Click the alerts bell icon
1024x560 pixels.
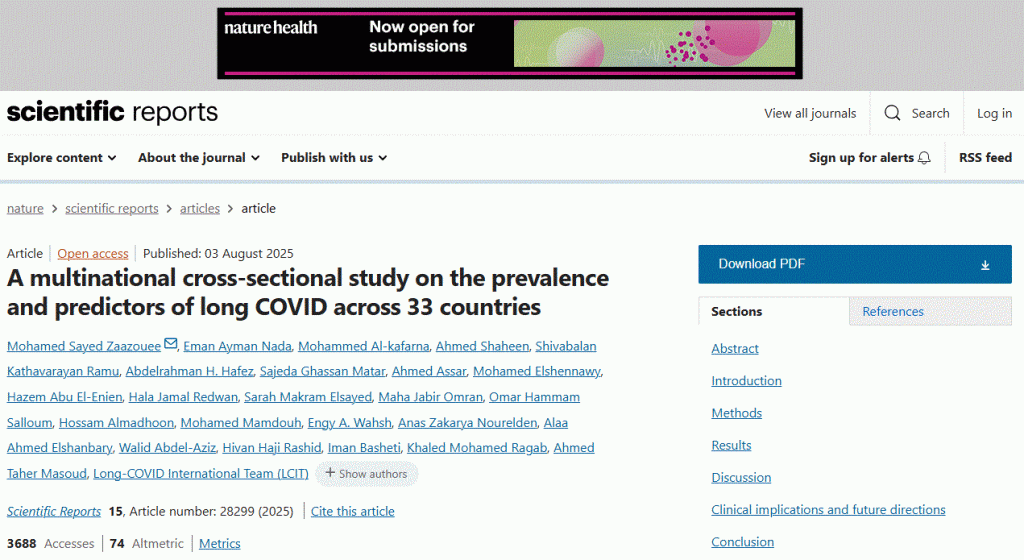[924, 158]
